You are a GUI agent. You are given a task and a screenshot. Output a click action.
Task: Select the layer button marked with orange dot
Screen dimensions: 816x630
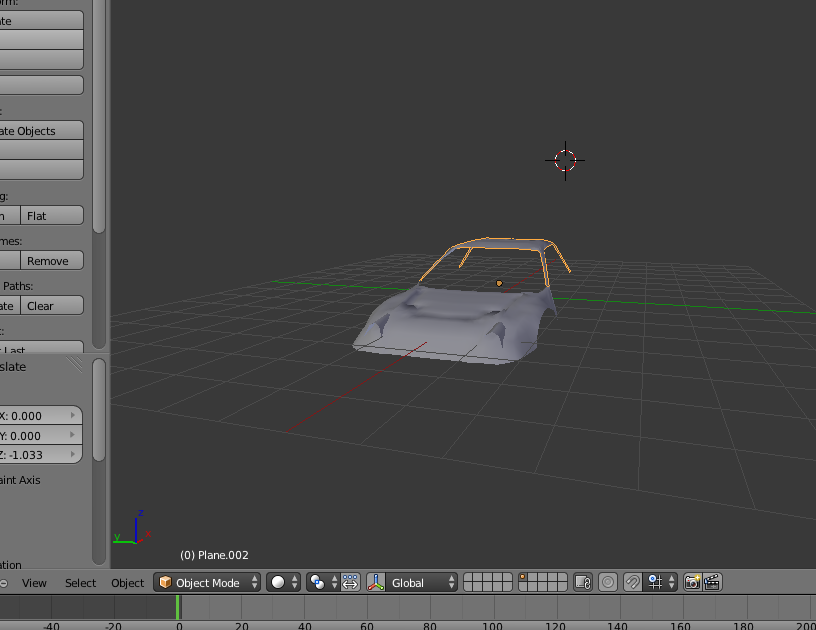524,577
